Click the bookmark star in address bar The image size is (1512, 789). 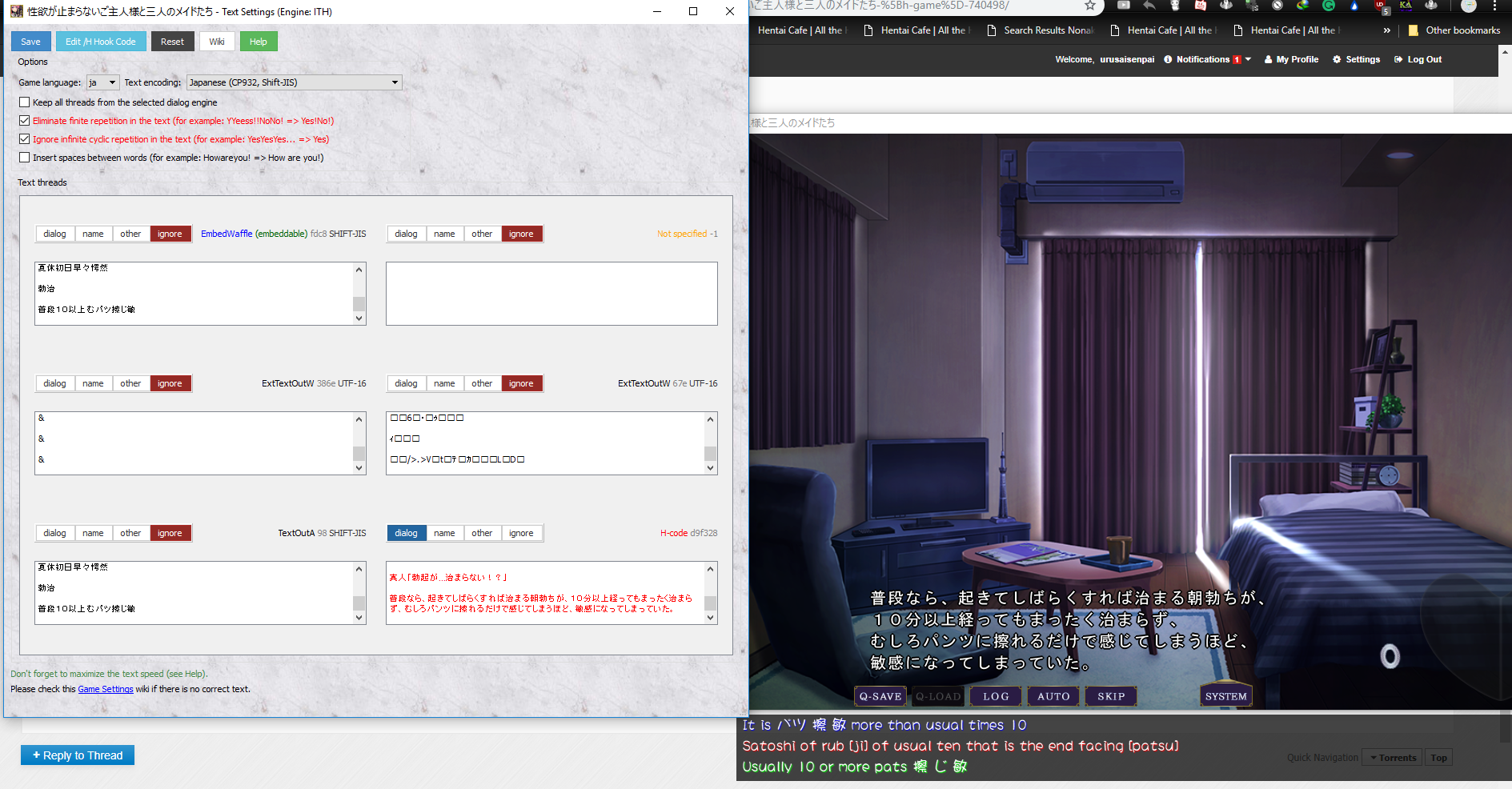coord(1089,6)
